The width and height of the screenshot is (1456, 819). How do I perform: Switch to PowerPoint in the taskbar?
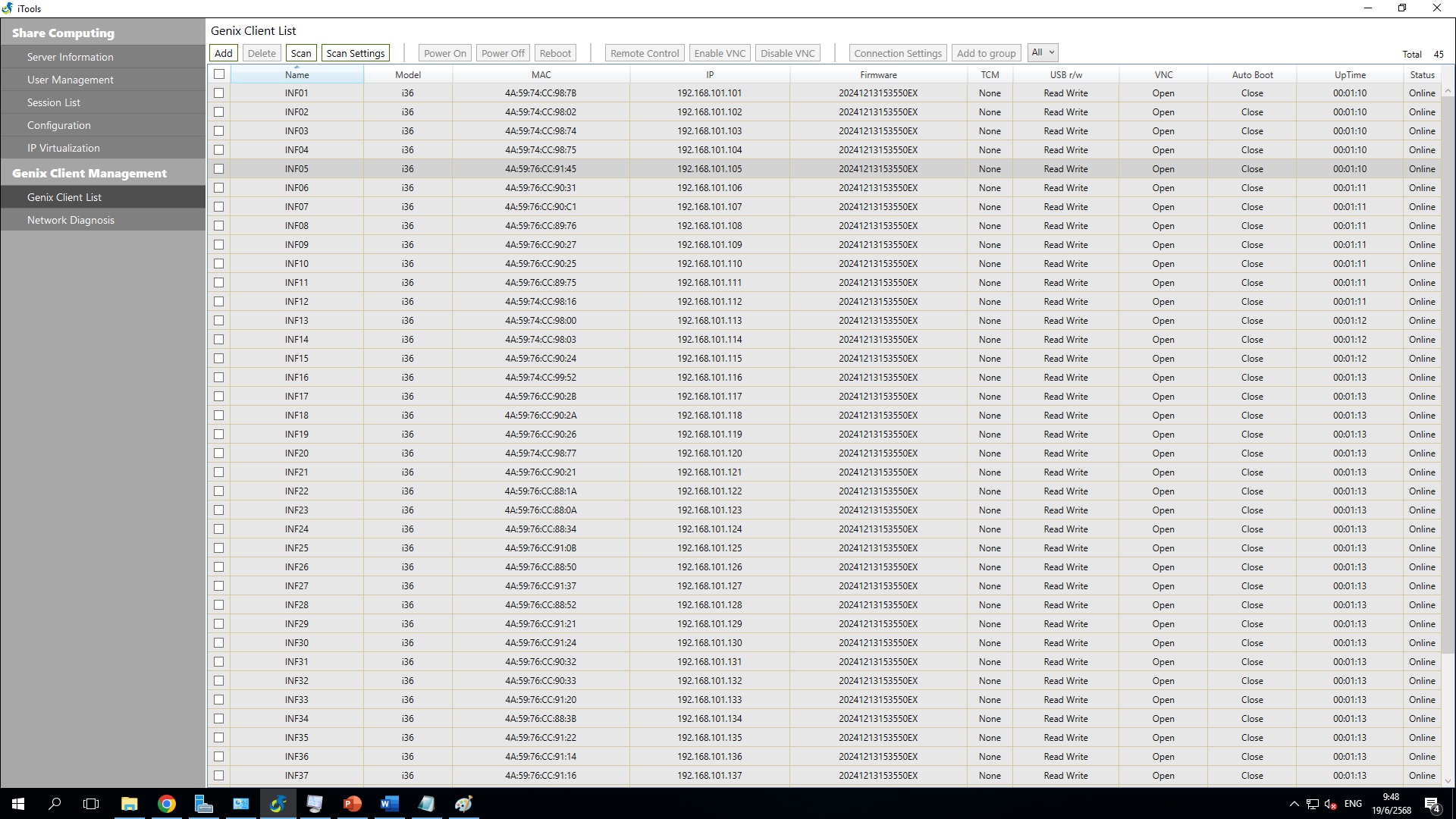353,804
